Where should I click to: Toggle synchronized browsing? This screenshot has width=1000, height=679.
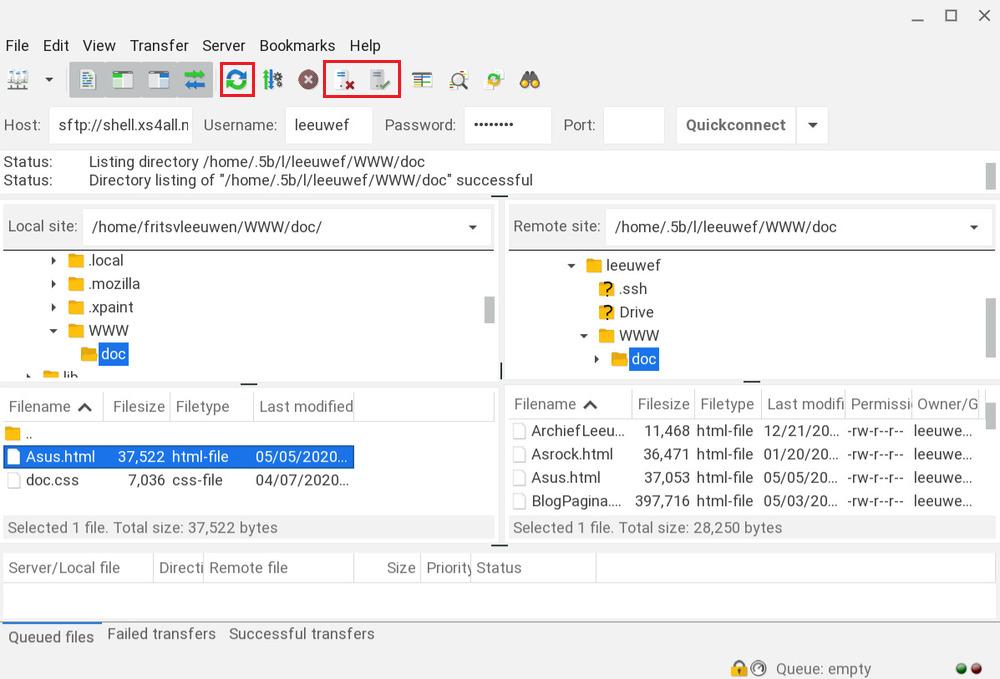coord(494,80)
